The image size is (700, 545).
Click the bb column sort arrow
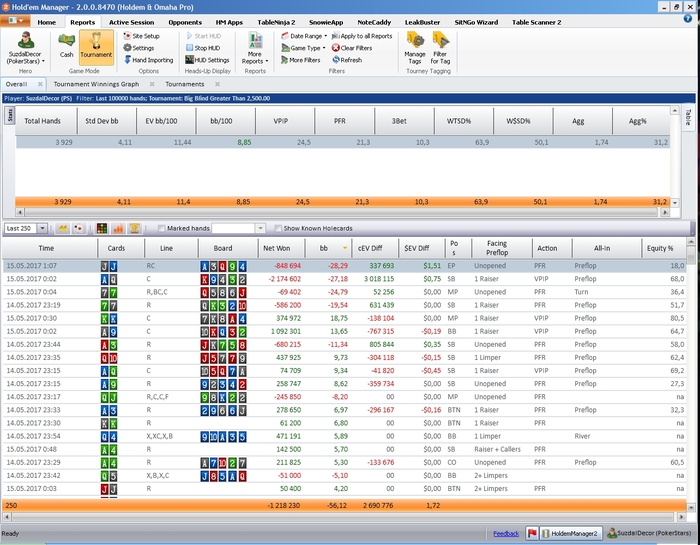click(345, 248)
